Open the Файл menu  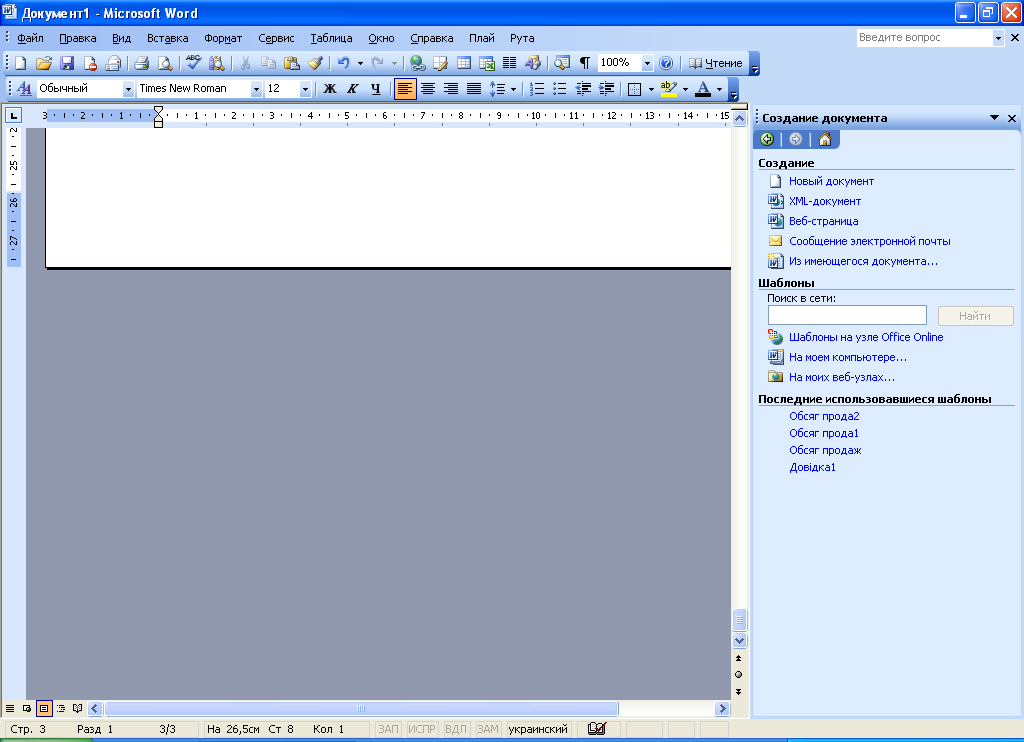(30, 38)
